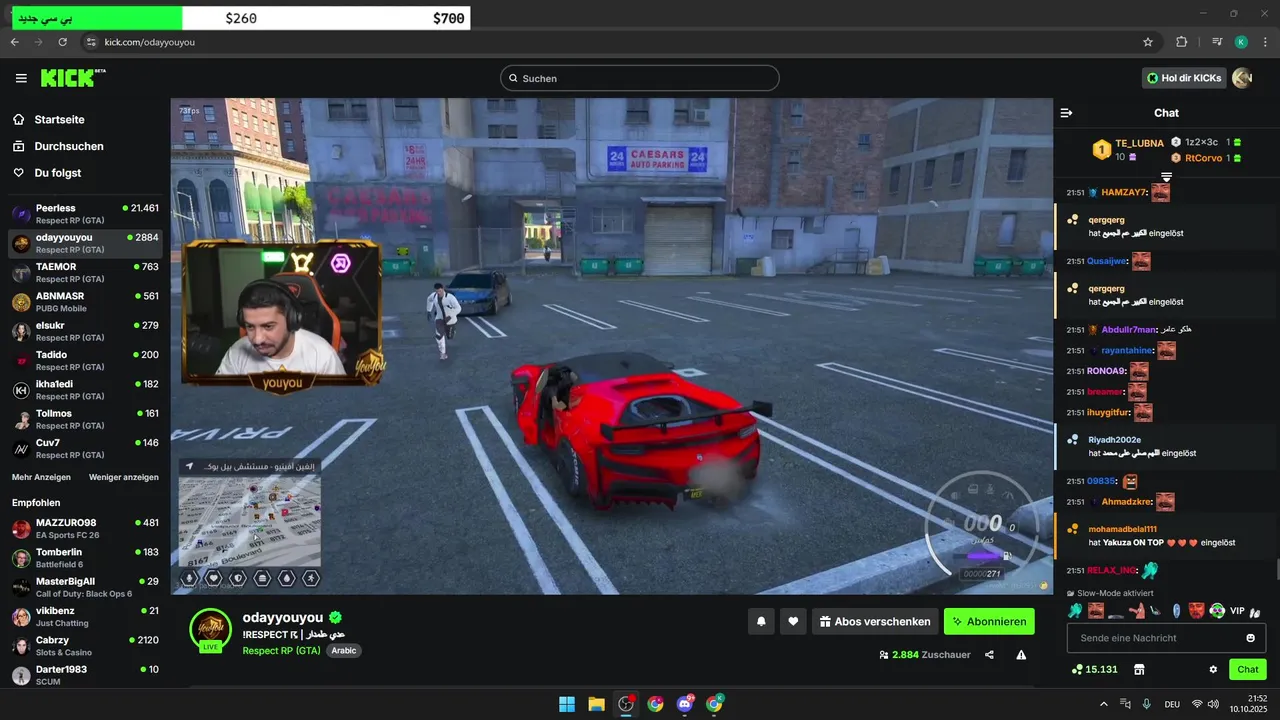Click the 15.131 channel points balance
The height and width of the screenshot is (720, 1280).
tap(1094, 669)
